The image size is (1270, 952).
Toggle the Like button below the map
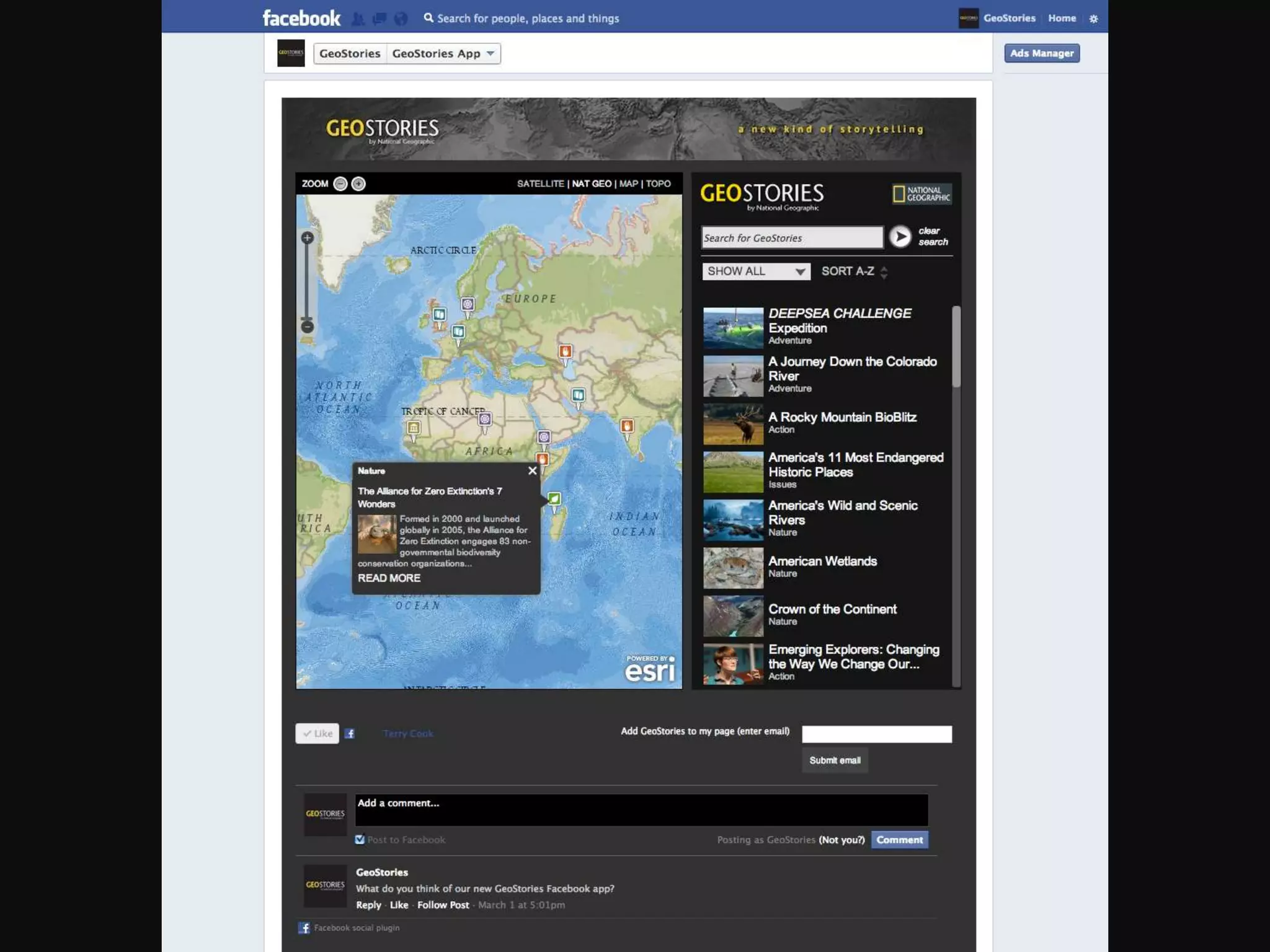click(x=317, y=733)
